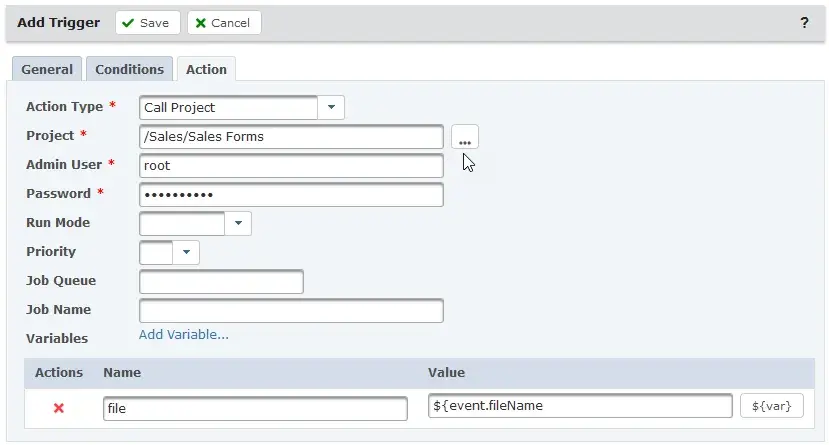Click the Save button
Viewport: 829px width, 445px height.
point(147,23)
